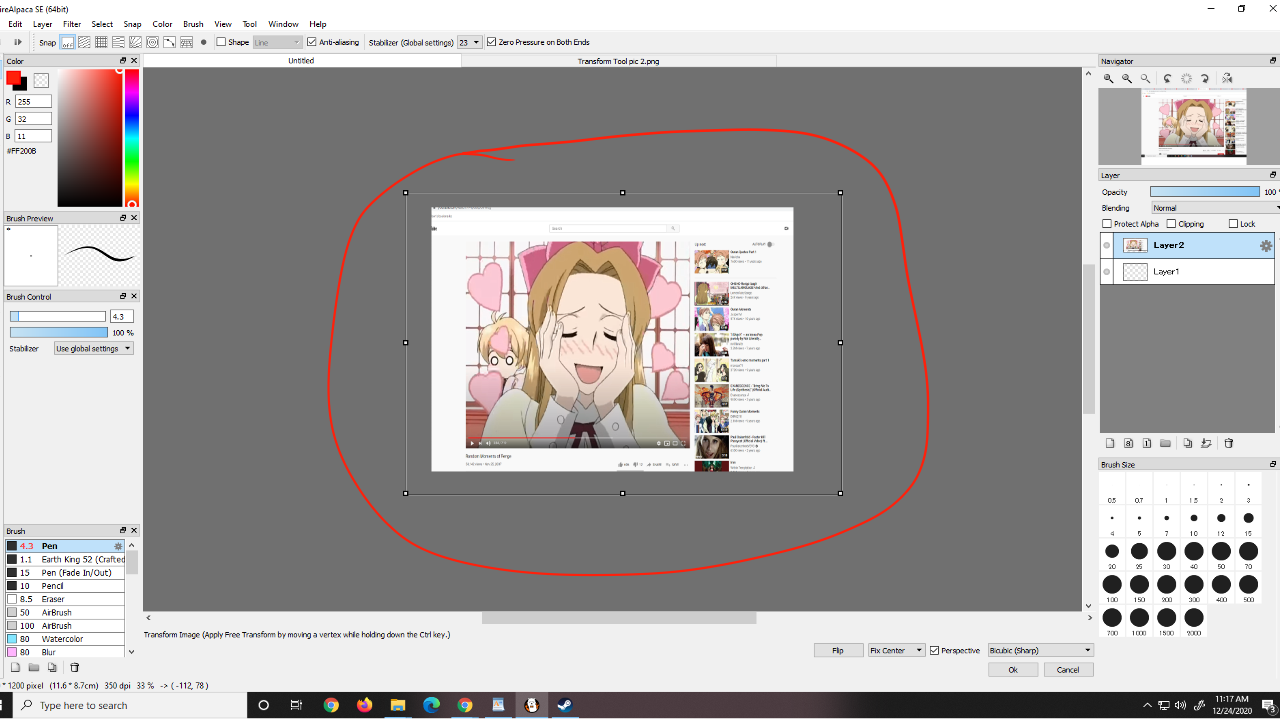
Task: Click the Flip button
Action: [x=838, y=650]
